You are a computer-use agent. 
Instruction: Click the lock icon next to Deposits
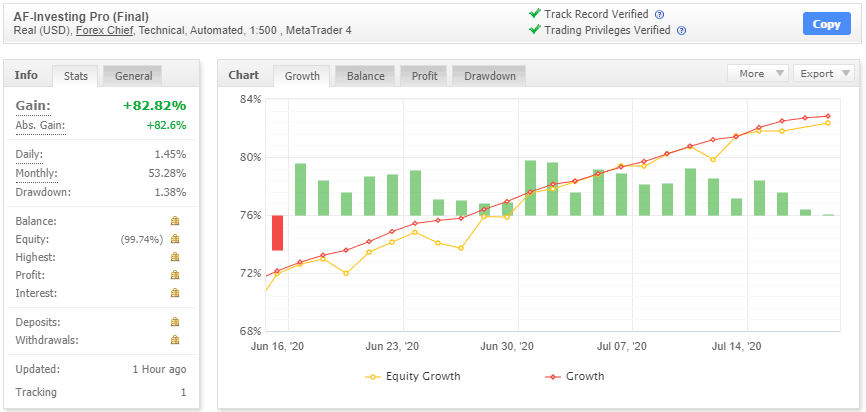tap(175, 322)
